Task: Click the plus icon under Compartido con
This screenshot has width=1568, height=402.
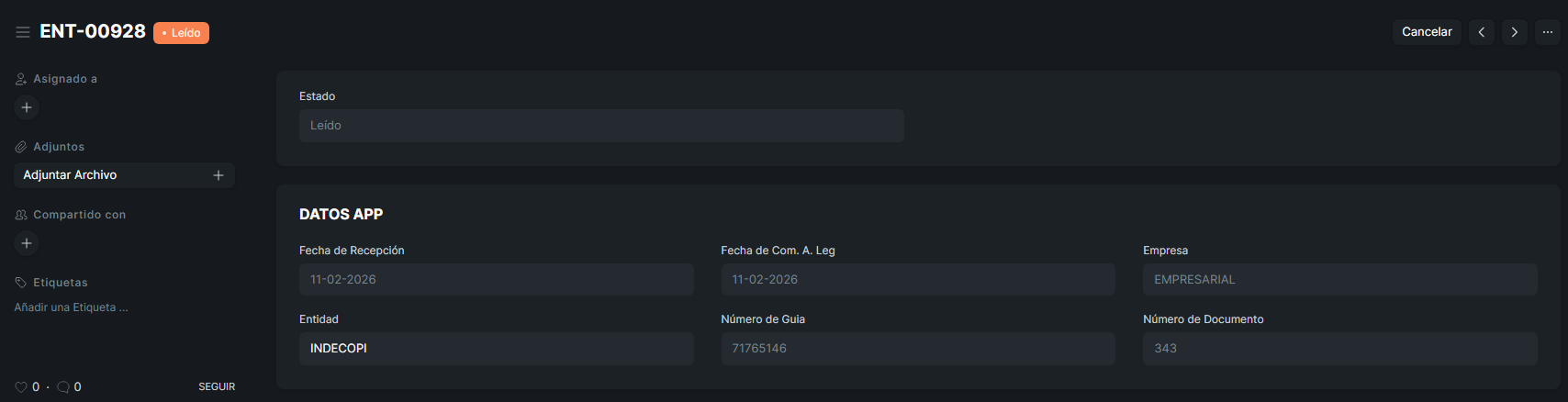Action: 27,243
